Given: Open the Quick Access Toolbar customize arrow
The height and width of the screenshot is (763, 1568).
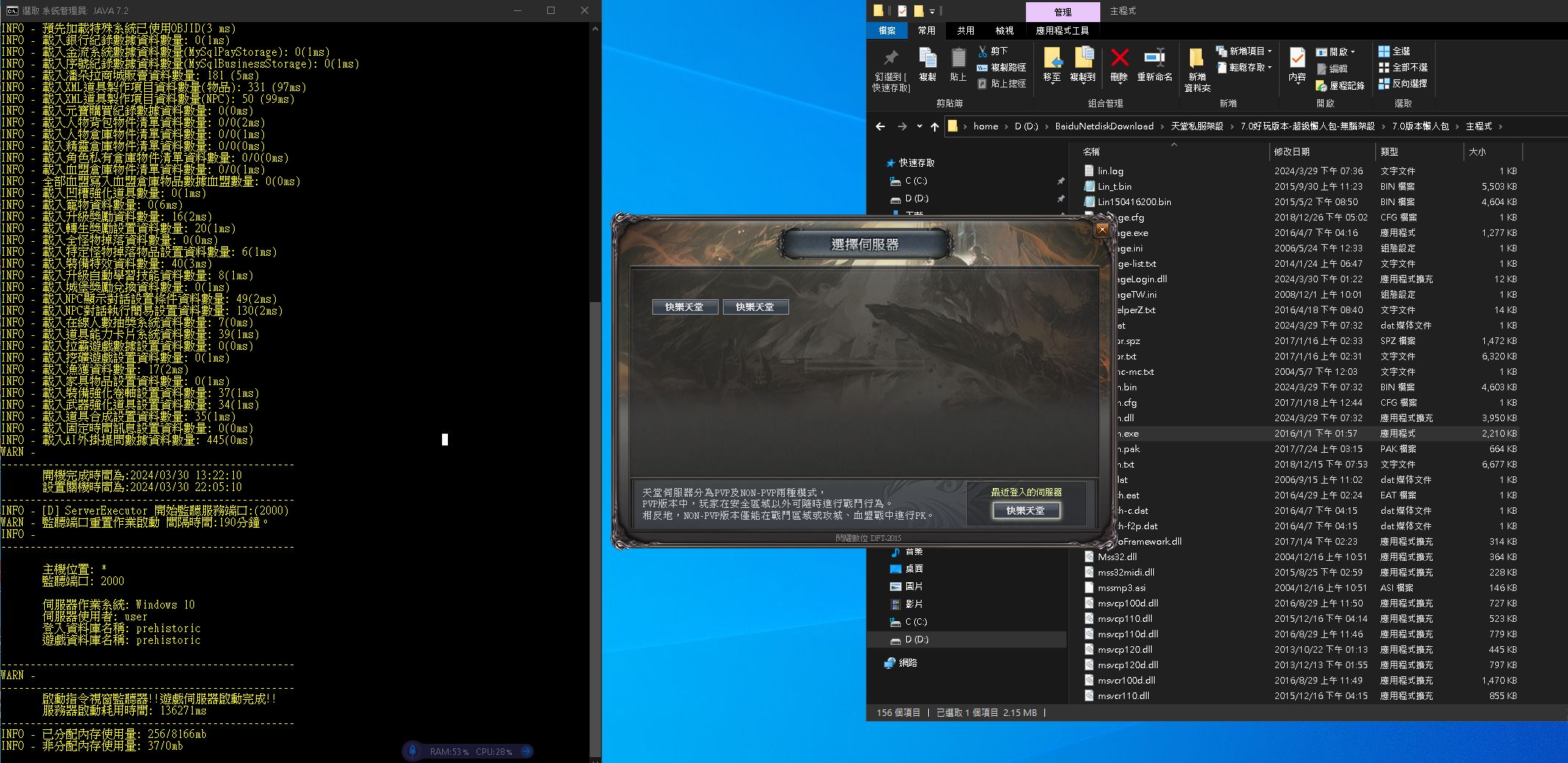Looking at the screenshot, I should (x=933, y=11).
